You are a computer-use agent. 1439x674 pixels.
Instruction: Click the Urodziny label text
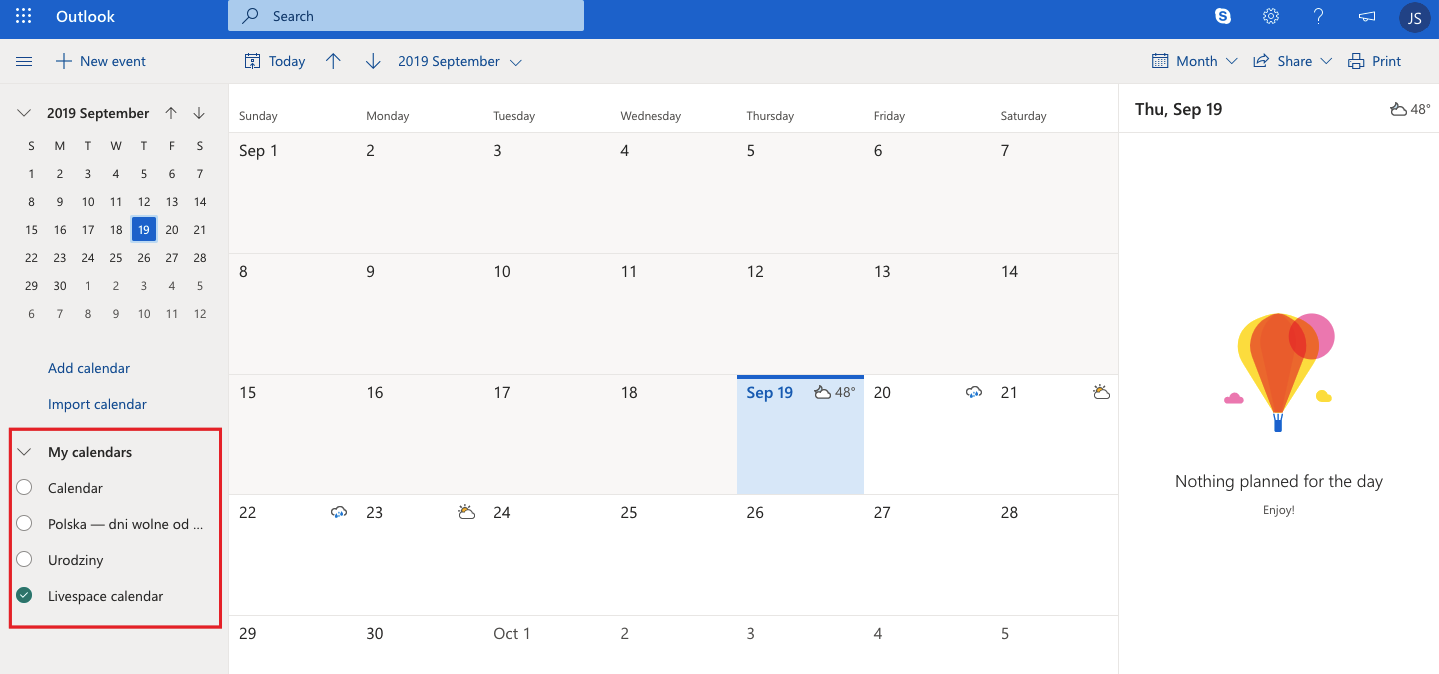(x=75, y=560)
